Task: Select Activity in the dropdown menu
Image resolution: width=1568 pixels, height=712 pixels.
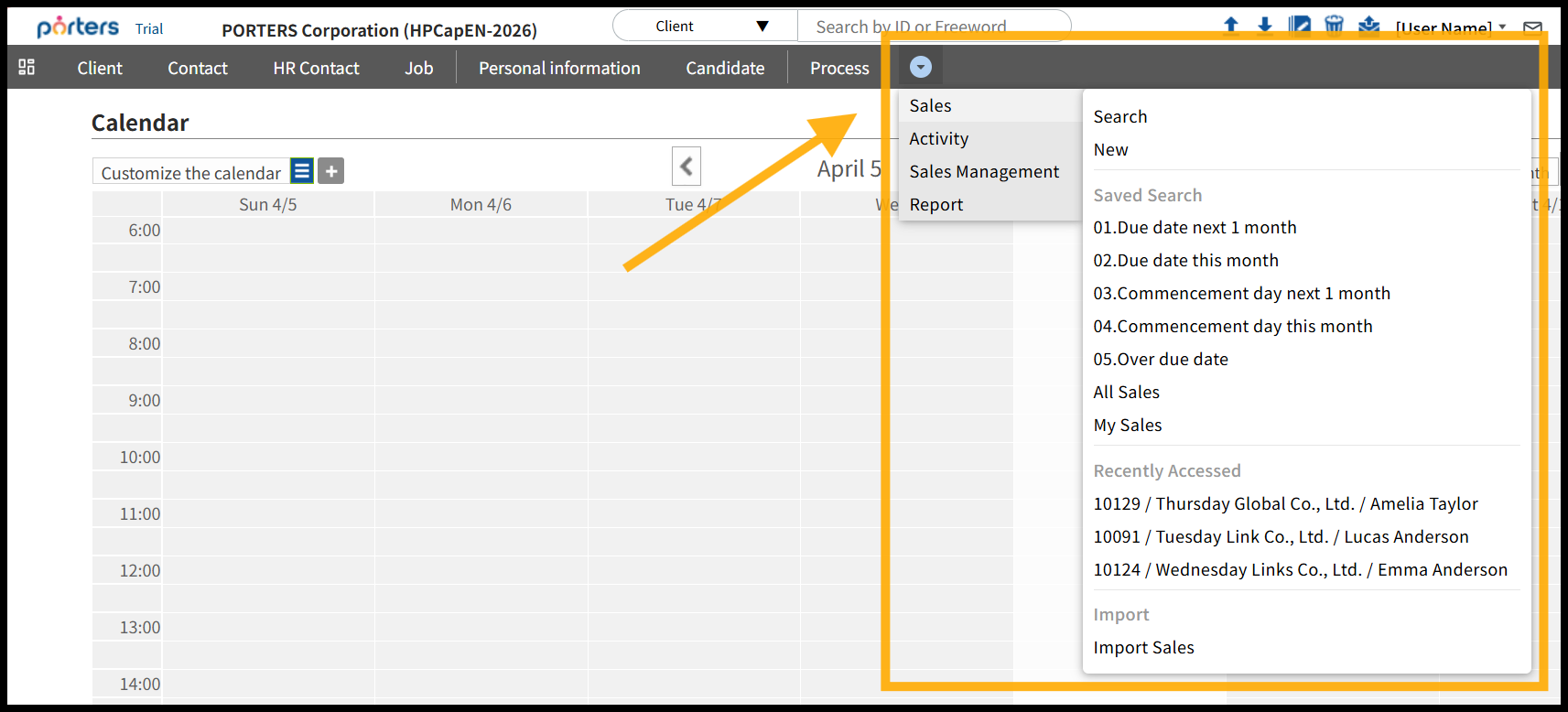Action: coord(938,138)
